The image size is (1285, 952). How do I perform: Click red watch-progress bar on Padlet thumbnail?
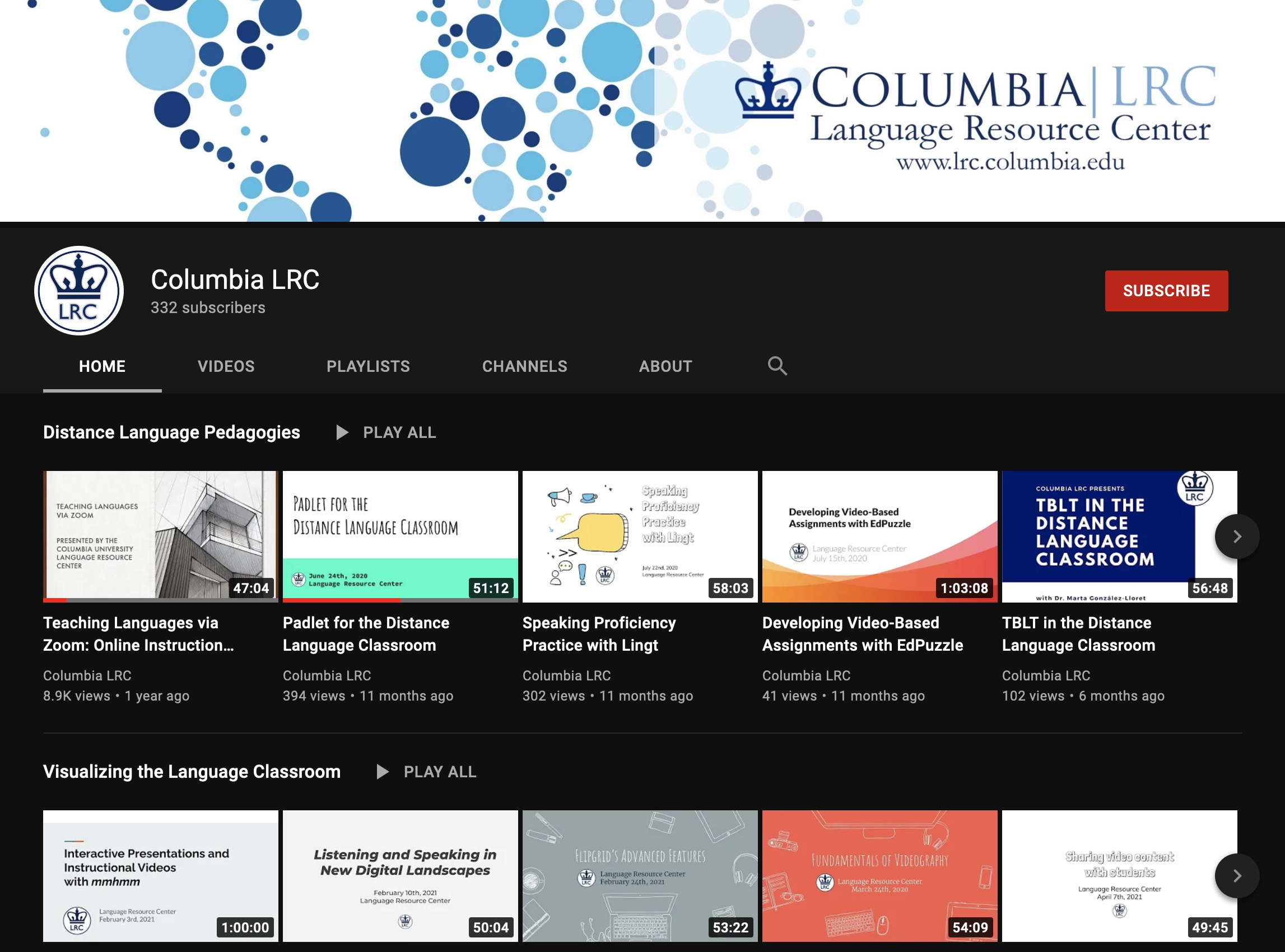(342, 600)
